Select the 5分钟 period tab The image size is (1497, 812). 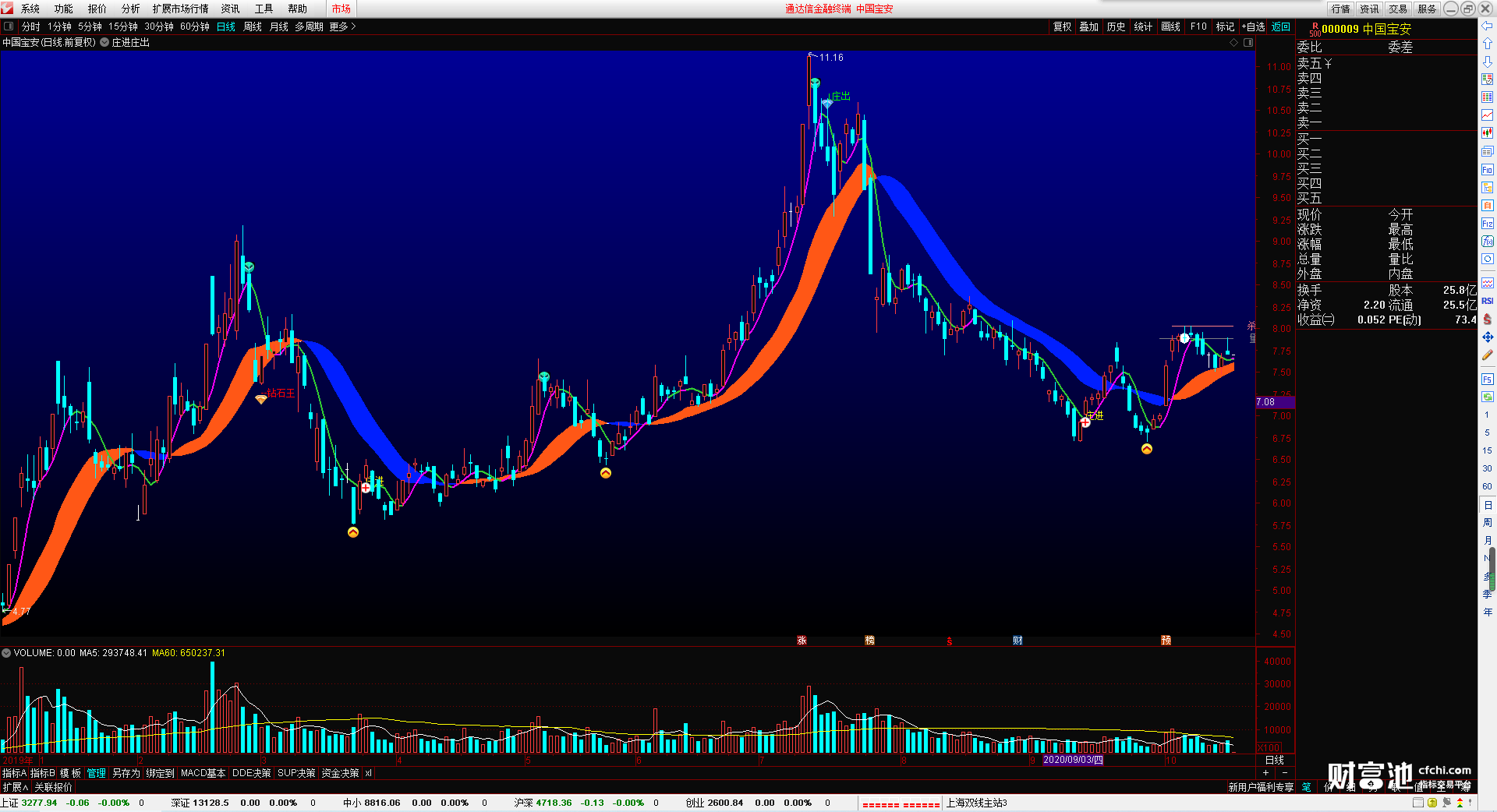[90, 26]
